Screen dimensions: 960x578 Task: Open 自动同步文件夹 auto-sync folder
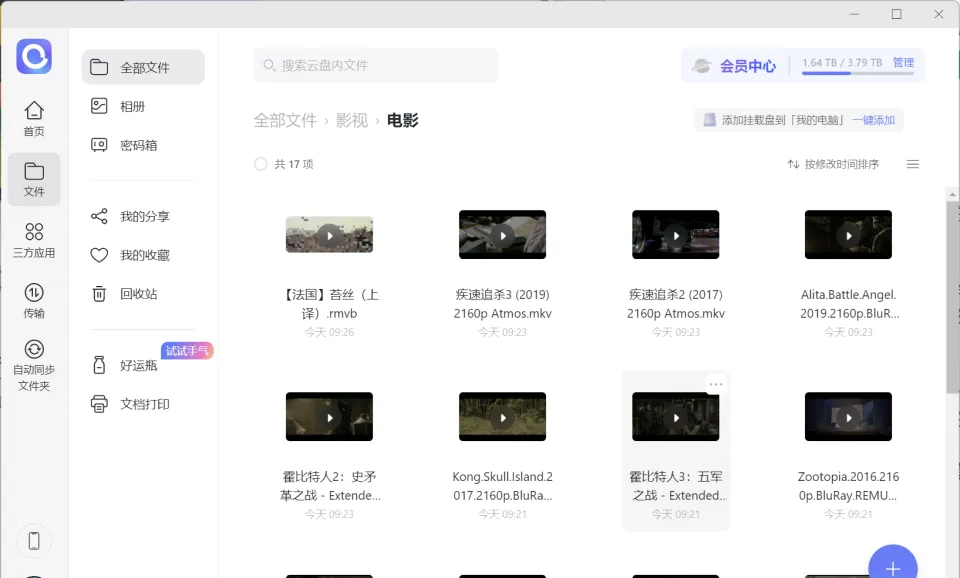pos(34,366)
